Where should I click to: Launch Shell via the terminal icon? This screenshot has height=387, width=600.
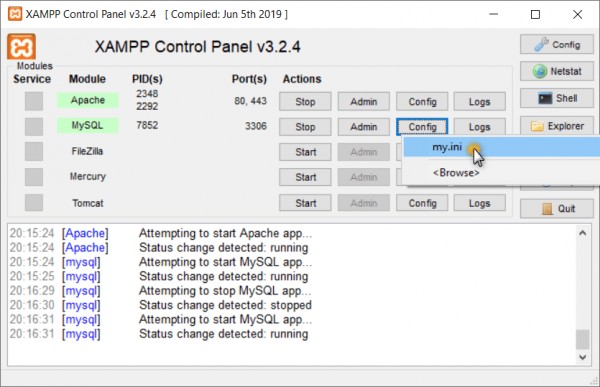tap(545, 98)
